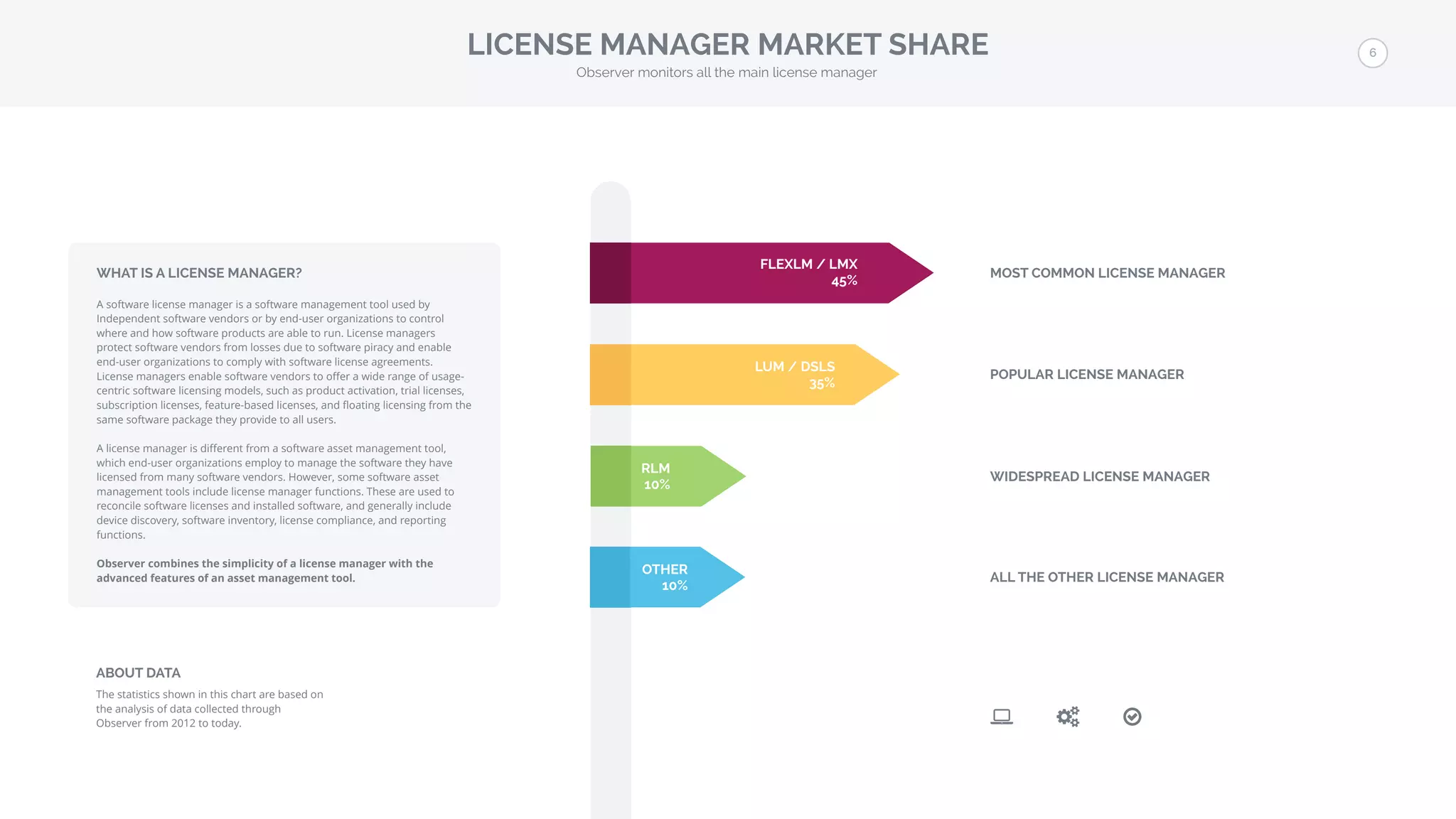The height and width of the screenshot is (819, 1456).
Task: Click the circled checkmark icon
Action: pyautogui.click(x=1132, y=717)
